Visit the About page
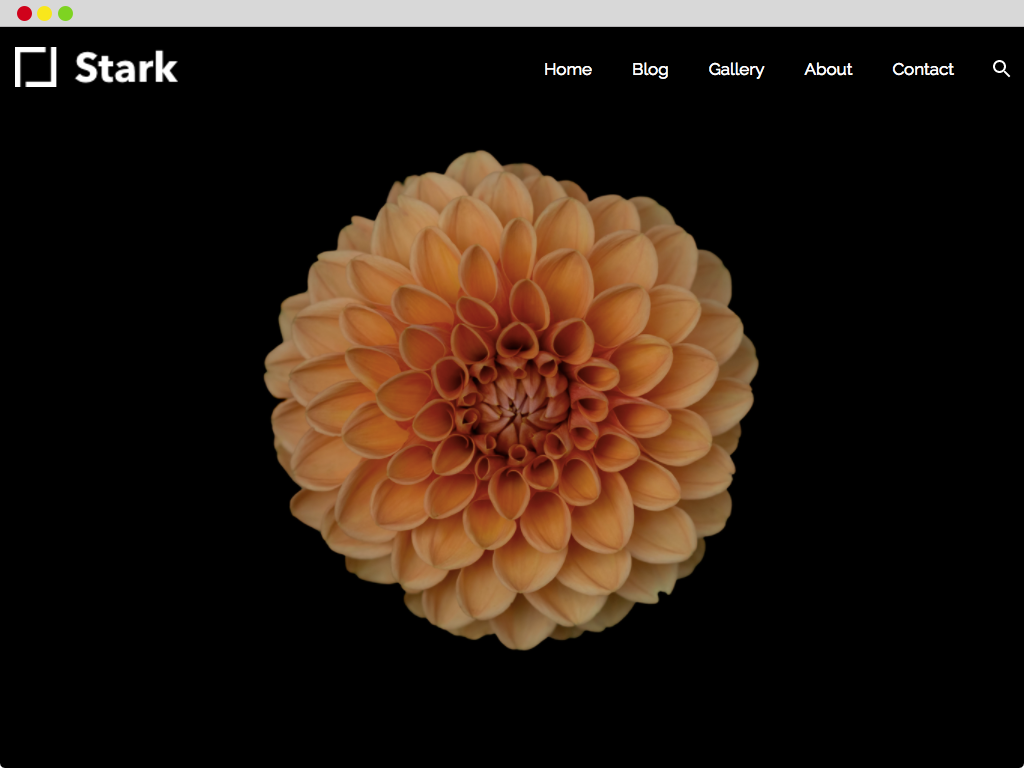 pos(828,69)
